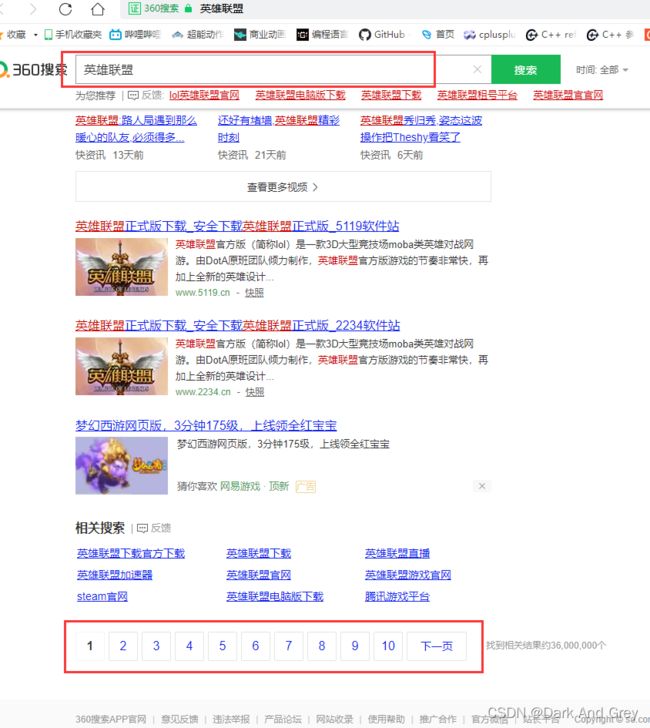This screenshot has height=728, width=650.
Task: Open the 手机收藏夹 bookmark
Action: point(72,34)
